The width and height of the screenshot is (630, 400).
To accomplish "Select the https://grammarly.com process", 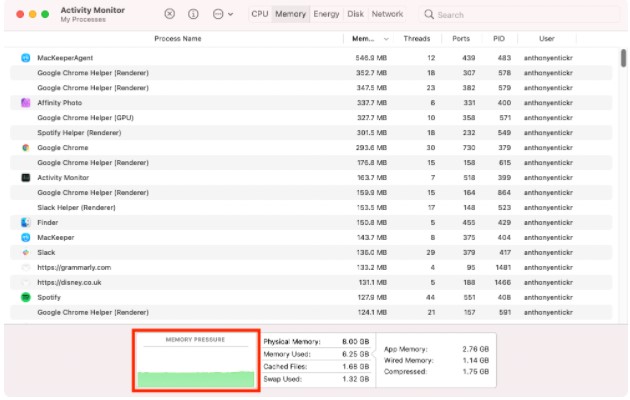I will click(x=74, y=267).
